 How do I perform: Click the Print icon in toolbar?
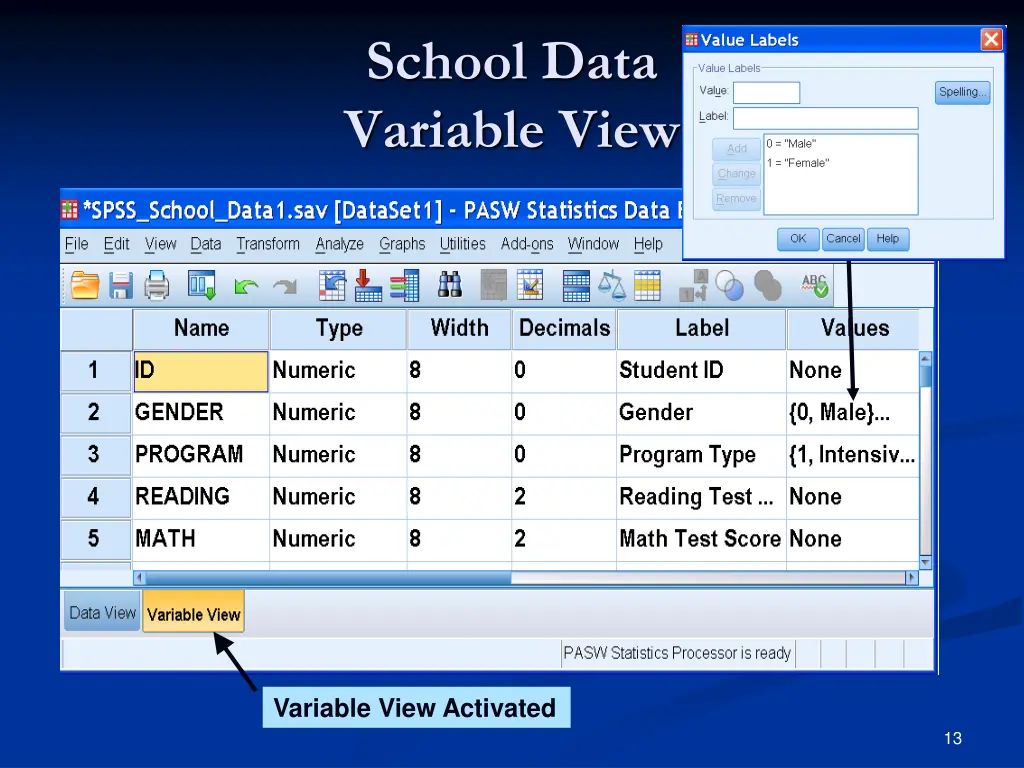tap(157, 285)
